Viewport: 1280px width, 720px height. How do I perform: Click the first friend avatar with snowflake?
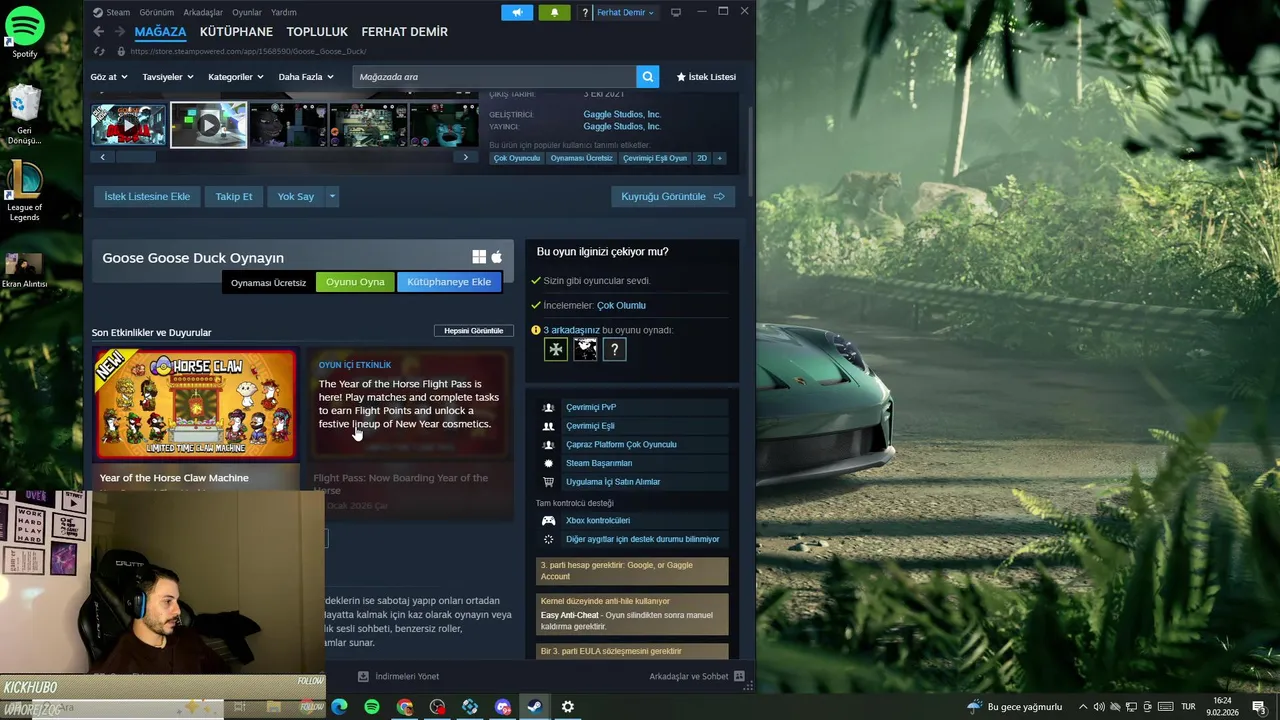(x=556, y=349)
